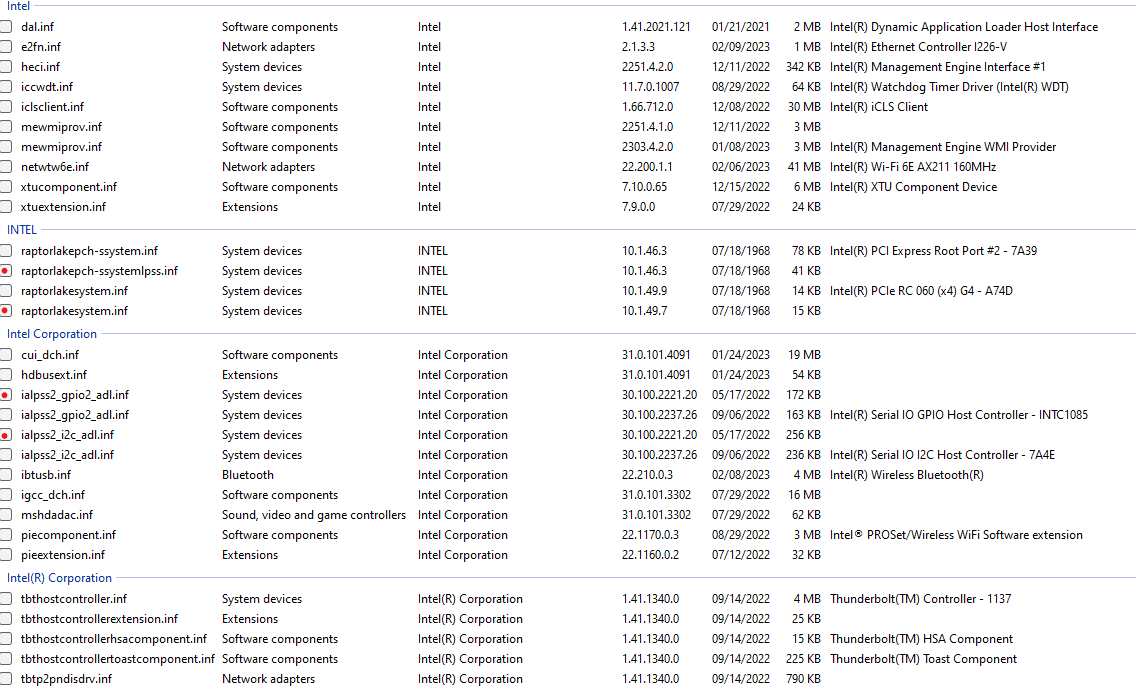Select 'Thunderbolt(TM) Controller - 1137' device
The height and width of the screenshot is (695, 1136).
[x=920, y=599]
